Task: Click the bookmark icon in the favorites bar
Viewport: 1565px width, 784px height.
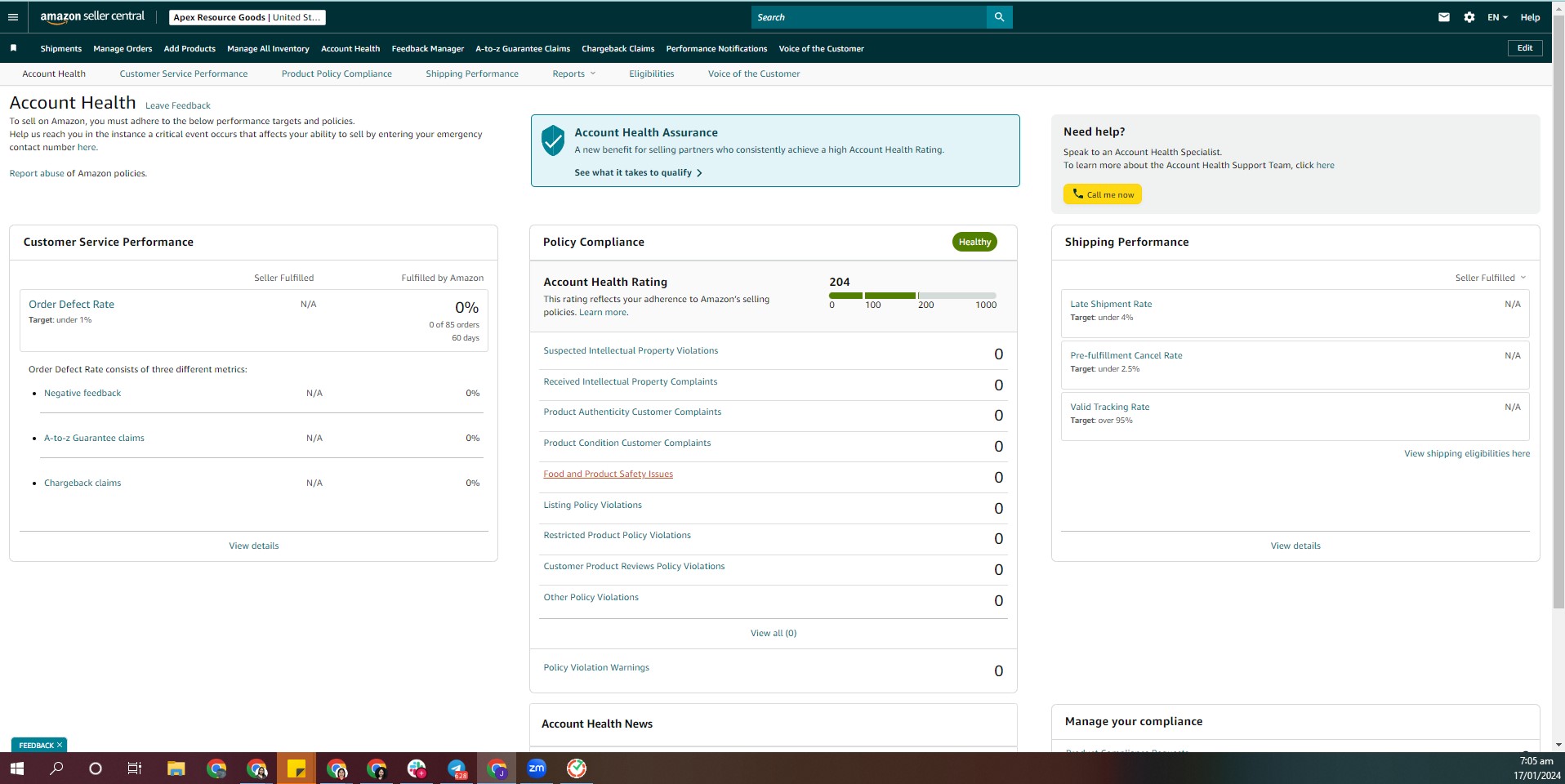Action: click(x=13, y=48)
